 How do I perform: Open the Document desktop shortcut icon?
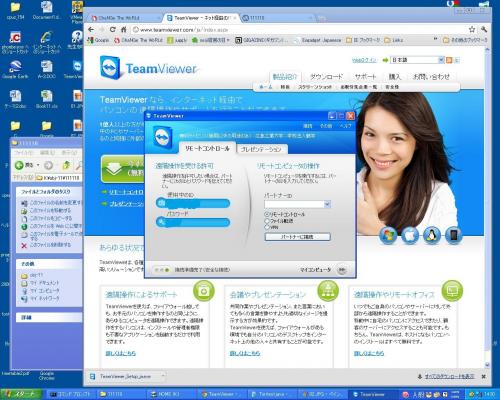tap(47, 10)
